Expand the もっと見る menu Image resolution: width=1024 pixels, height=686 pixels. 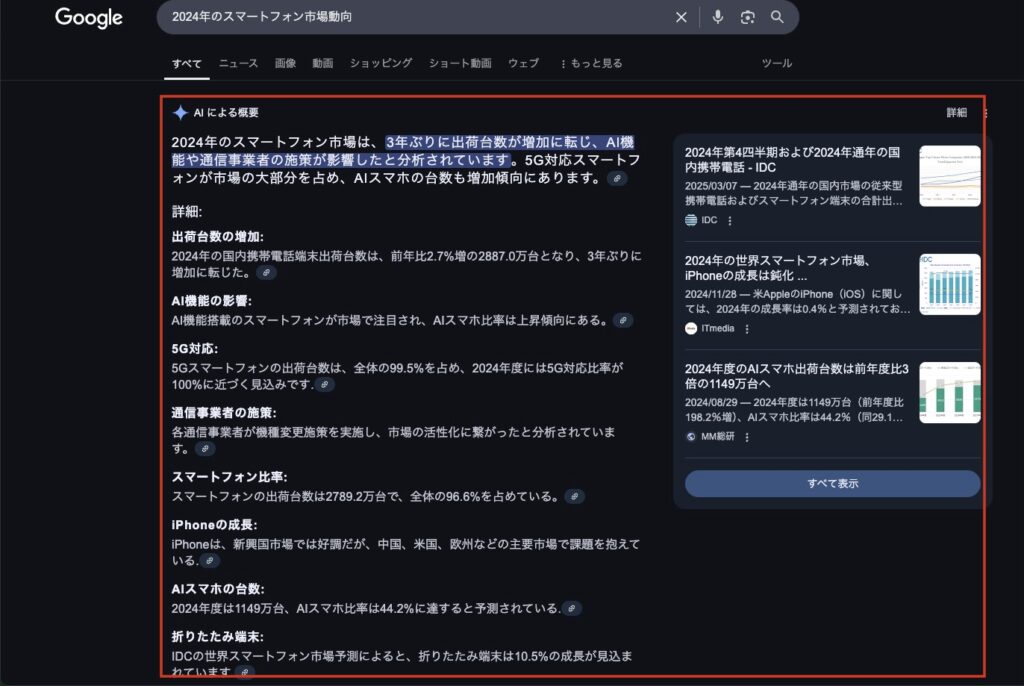coord(591,63)
